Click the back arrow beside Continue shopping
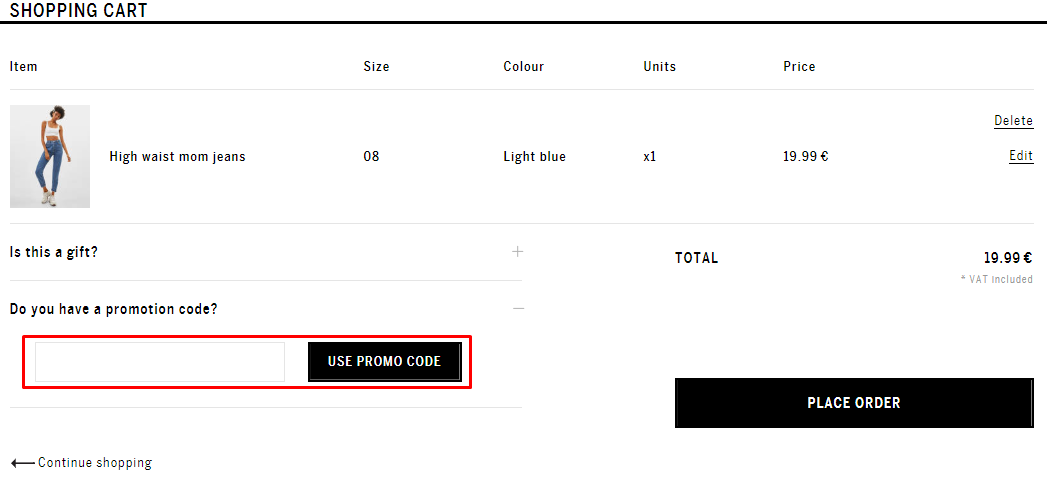The height and width of the screenshot is (480, 1047). pyautogui.click(x=23, y=463)
